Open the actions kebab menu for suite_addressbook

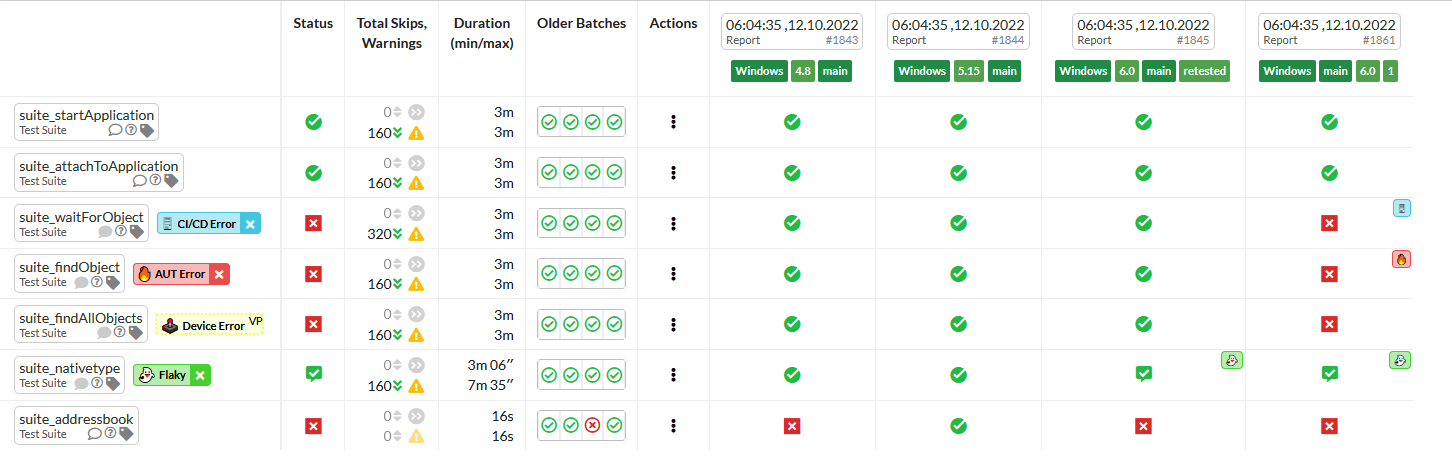(x=674, y=426)
